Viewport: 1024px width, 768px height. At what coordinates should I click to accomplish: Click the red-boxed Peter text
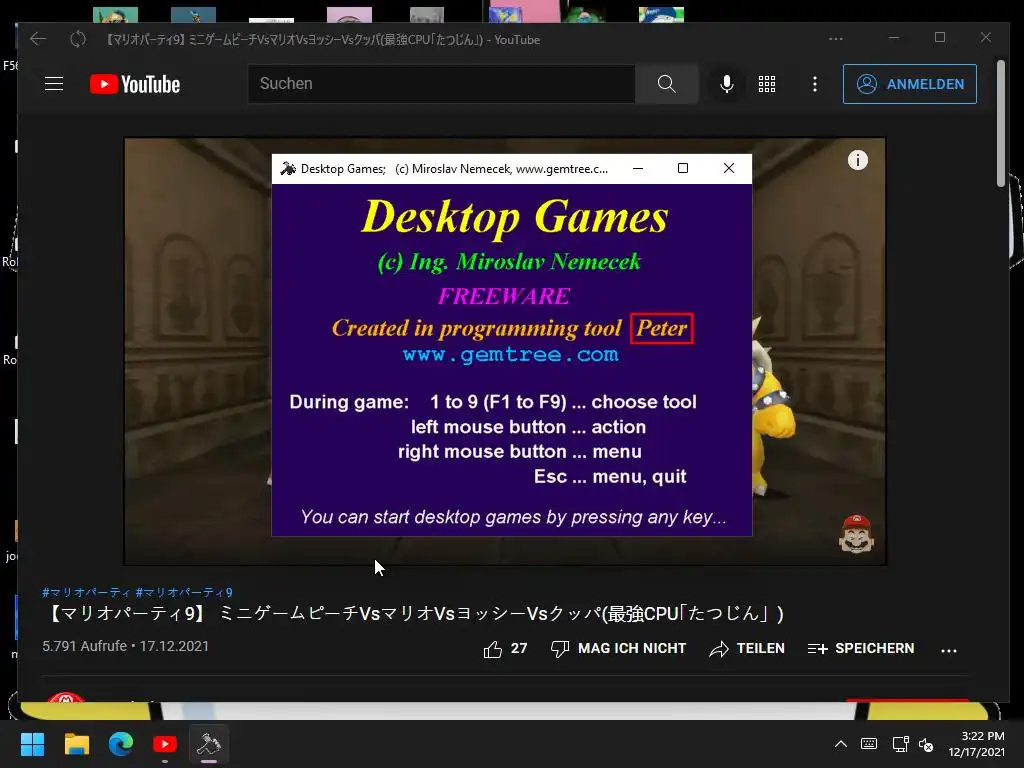[x=662, y=328]
